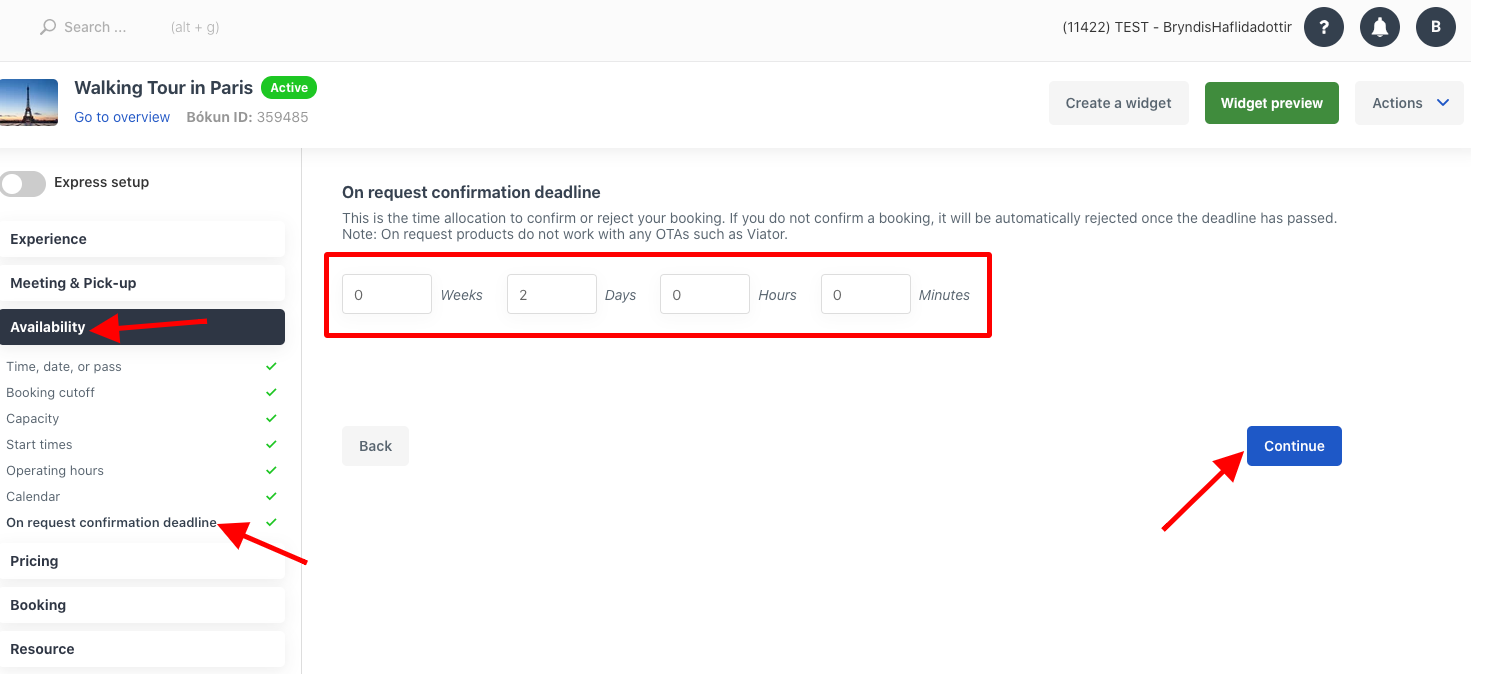Image resolution: width=1491 pixels, height=694 pixels.
Task: Click the checkmark beside Calendar
Action: (x=271, y=497)
